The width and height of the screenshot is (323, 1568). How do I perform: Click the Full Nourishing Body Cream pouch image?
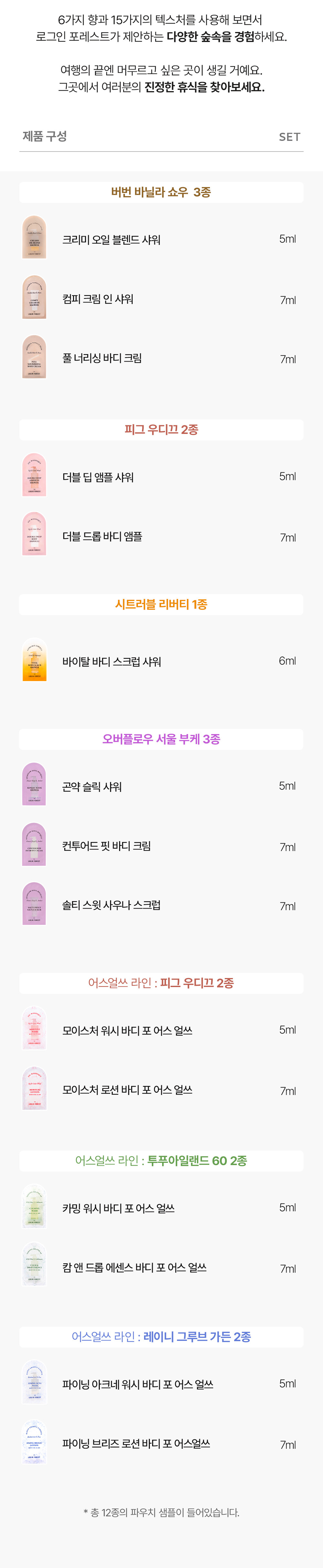point(34,357)
